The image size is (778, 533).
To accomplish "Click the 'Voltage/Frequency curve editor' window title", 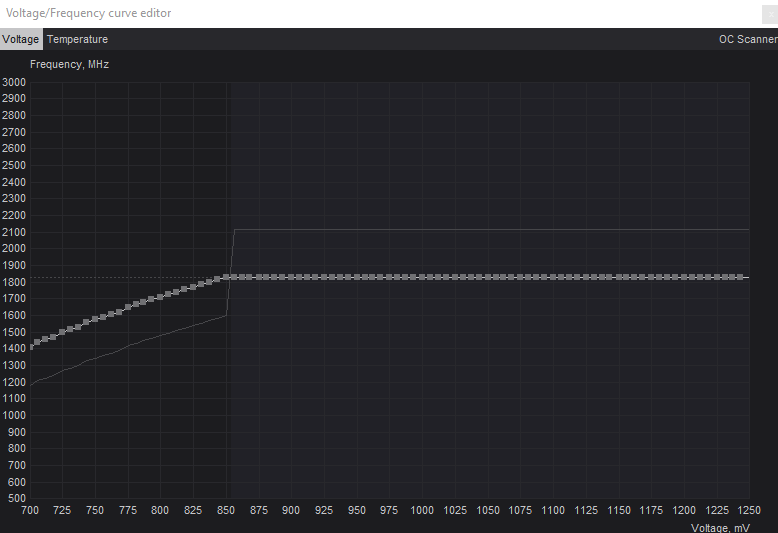I will [x=88, y=13].
